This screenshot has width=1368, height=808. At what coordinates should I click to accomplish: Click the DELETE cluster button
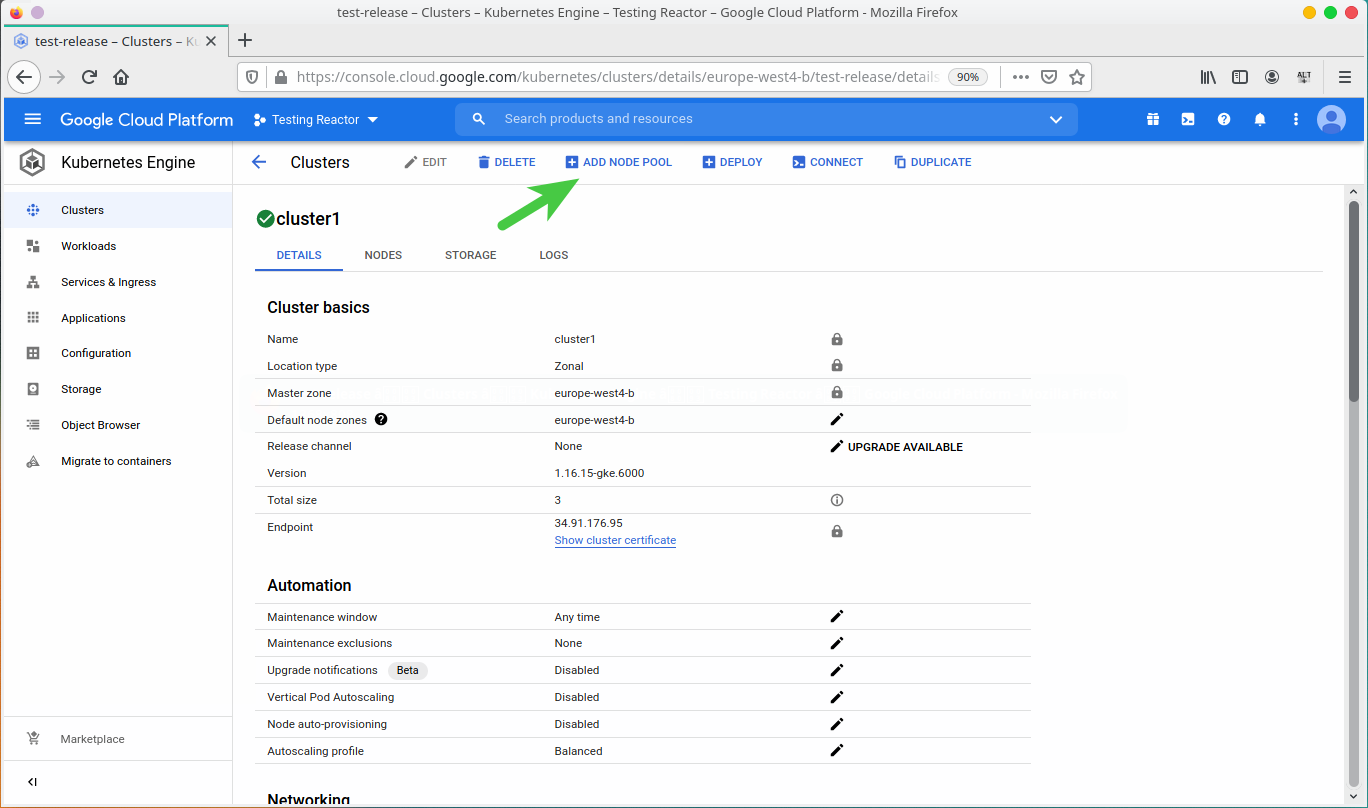coord(506,162)
